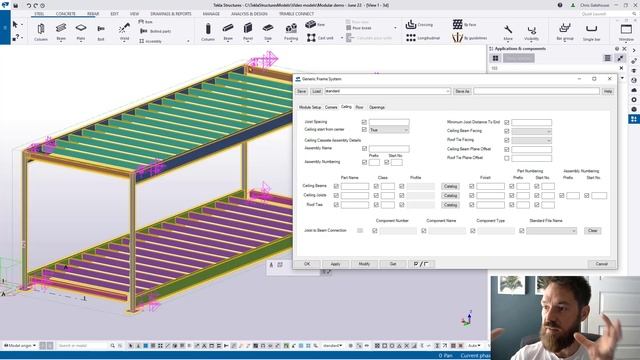Switch to the Openings tab
This screenshot has height=360, width=640.
[377, 107]
